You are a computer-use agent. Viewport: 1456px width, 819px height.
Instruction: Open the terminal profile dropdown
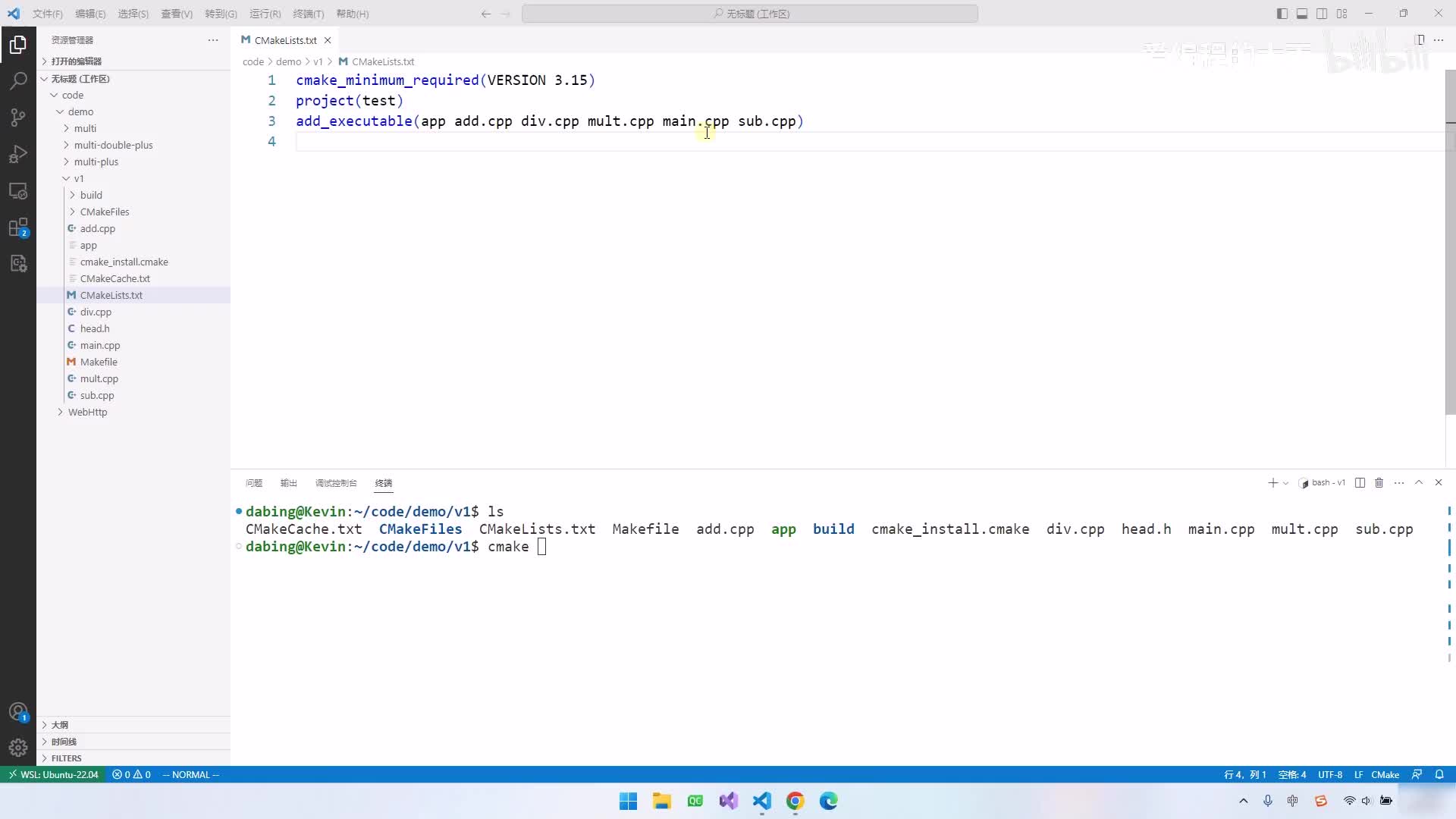tap(1286, 483)
